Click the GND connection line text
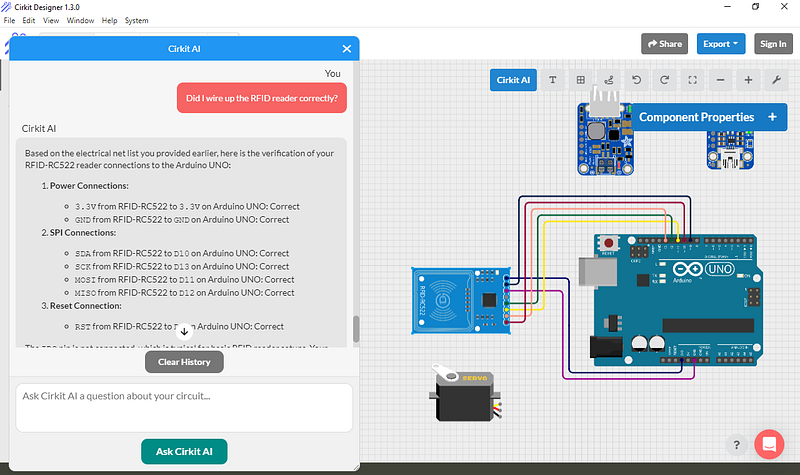 (x=182, y=220)
